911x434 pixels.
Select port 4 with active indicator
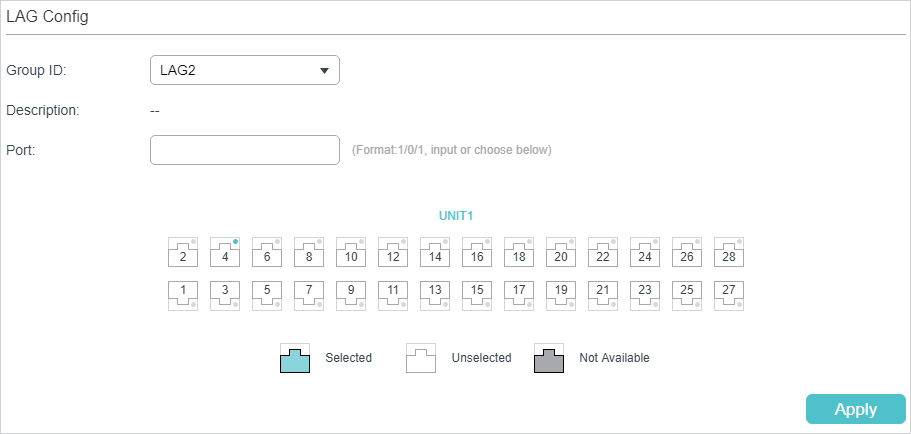225,252
